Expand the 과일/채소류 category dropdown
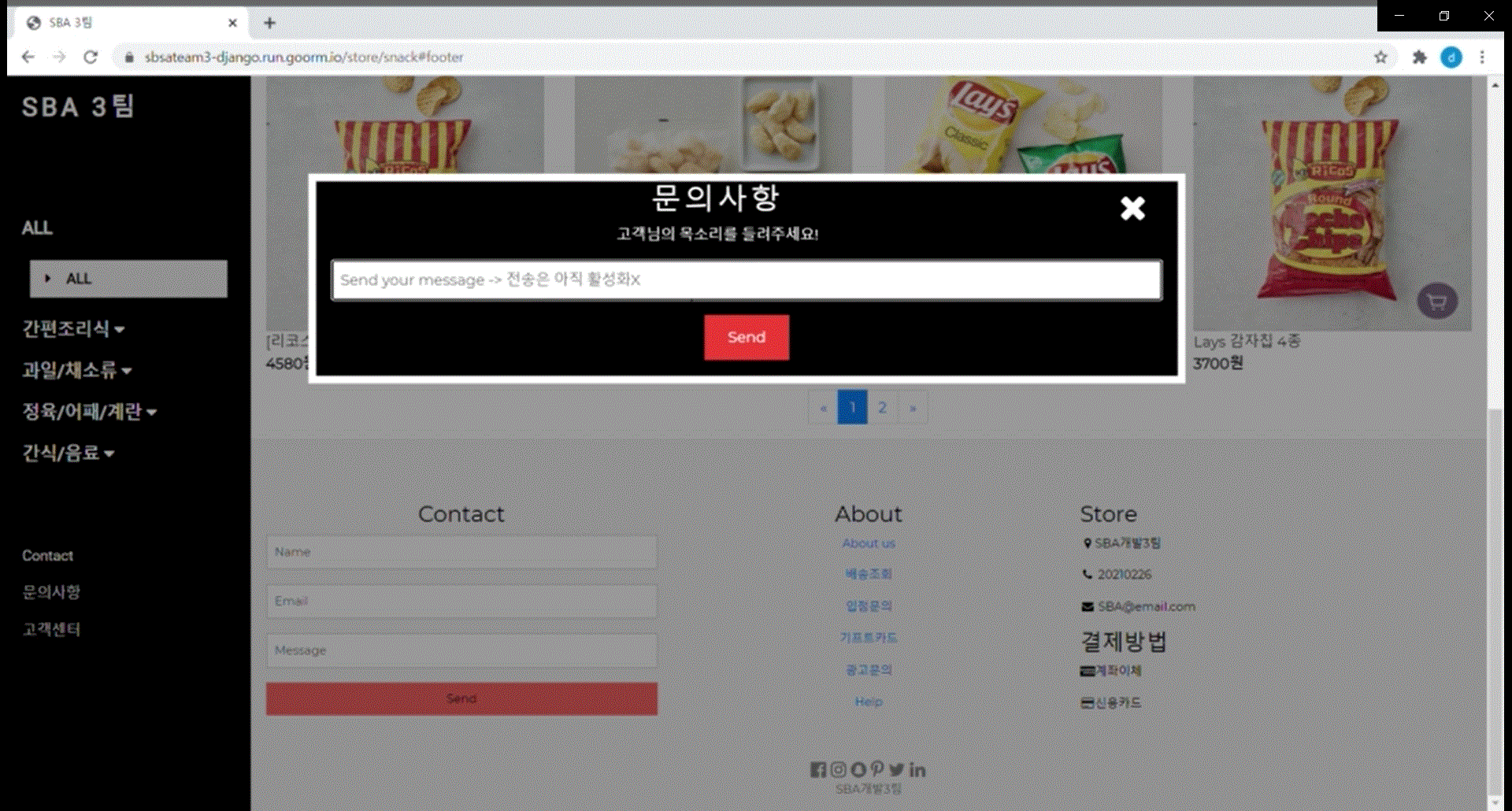 76,370
